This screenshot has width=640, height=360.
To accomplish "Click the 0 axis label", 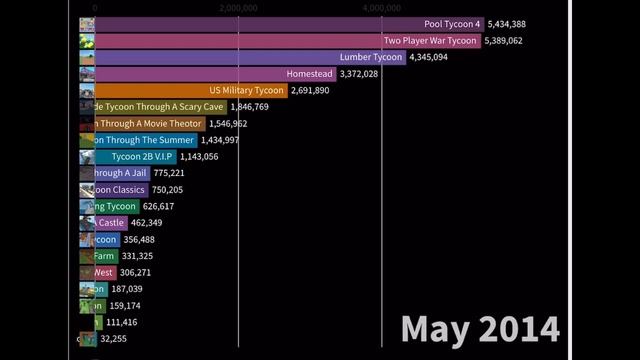I will coord(95,8).
